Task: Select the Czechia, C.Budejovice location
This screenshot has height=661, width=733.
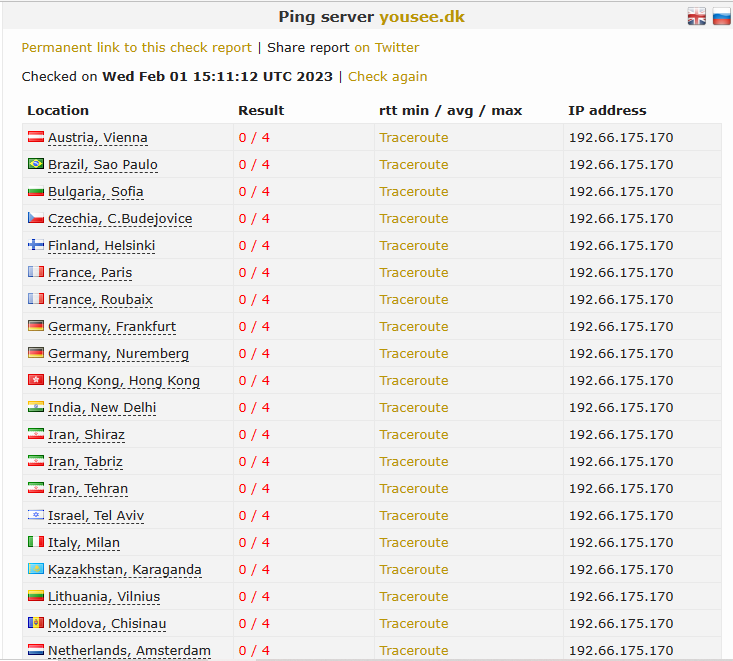Action: coord(120,219)
